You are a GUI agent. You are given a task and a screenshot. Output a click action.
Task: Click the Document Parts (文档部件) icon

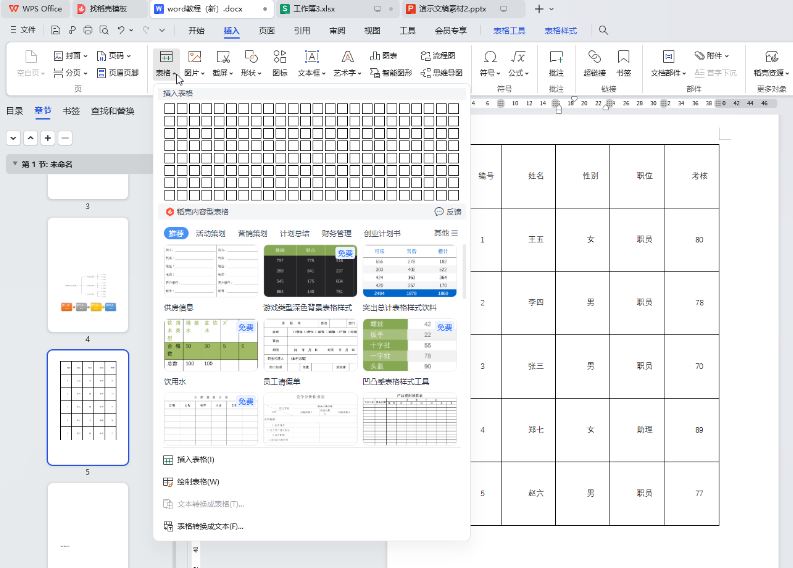[x=669, y=57]
